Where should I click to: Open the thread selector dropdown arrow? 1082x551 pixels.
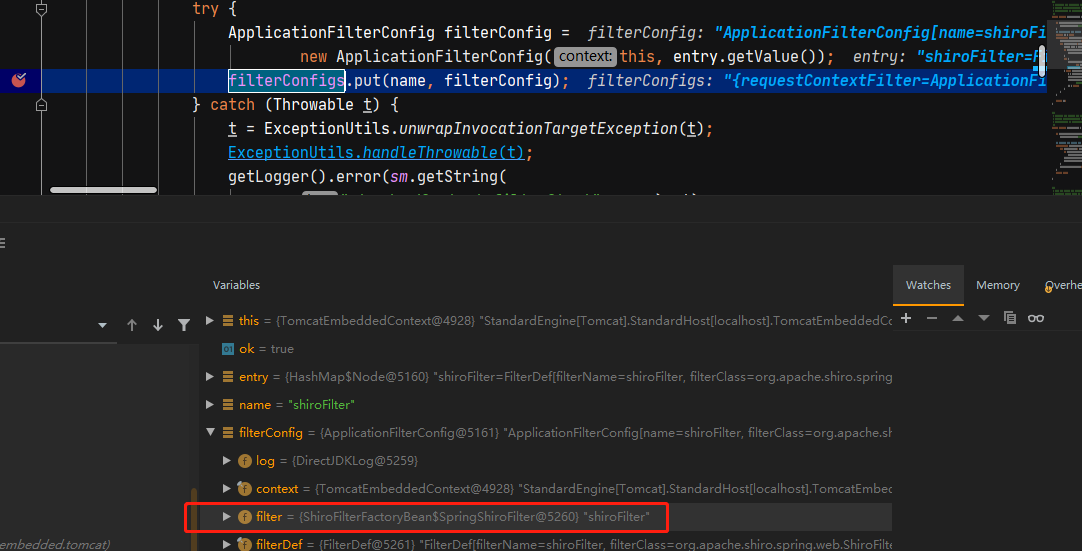[x=102, y=326]
